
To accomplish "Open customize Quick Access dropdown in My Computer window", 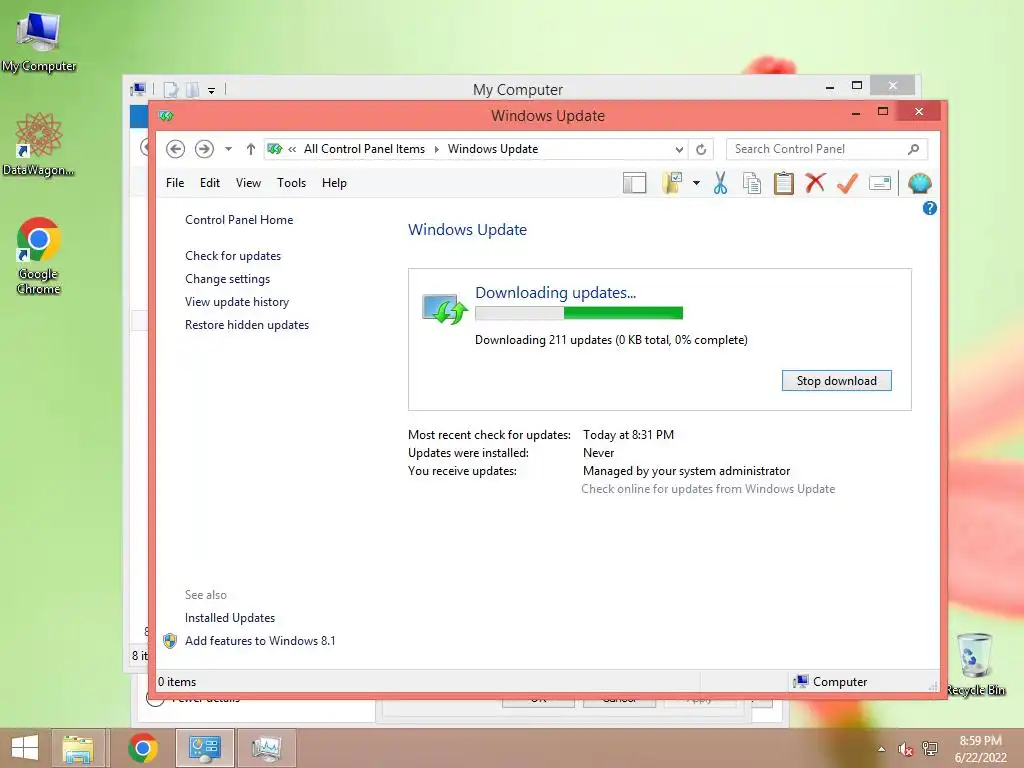I will [212, 90].
